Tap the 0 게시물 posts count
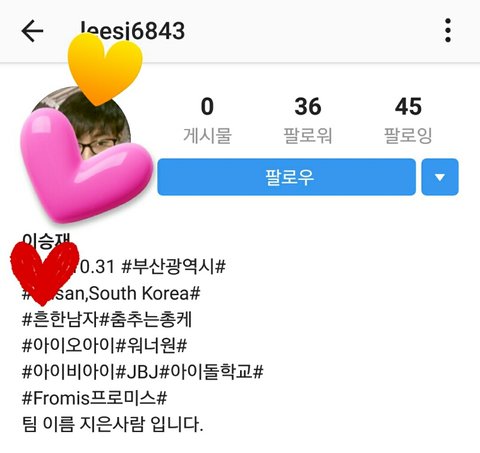 tap(207, 120)
